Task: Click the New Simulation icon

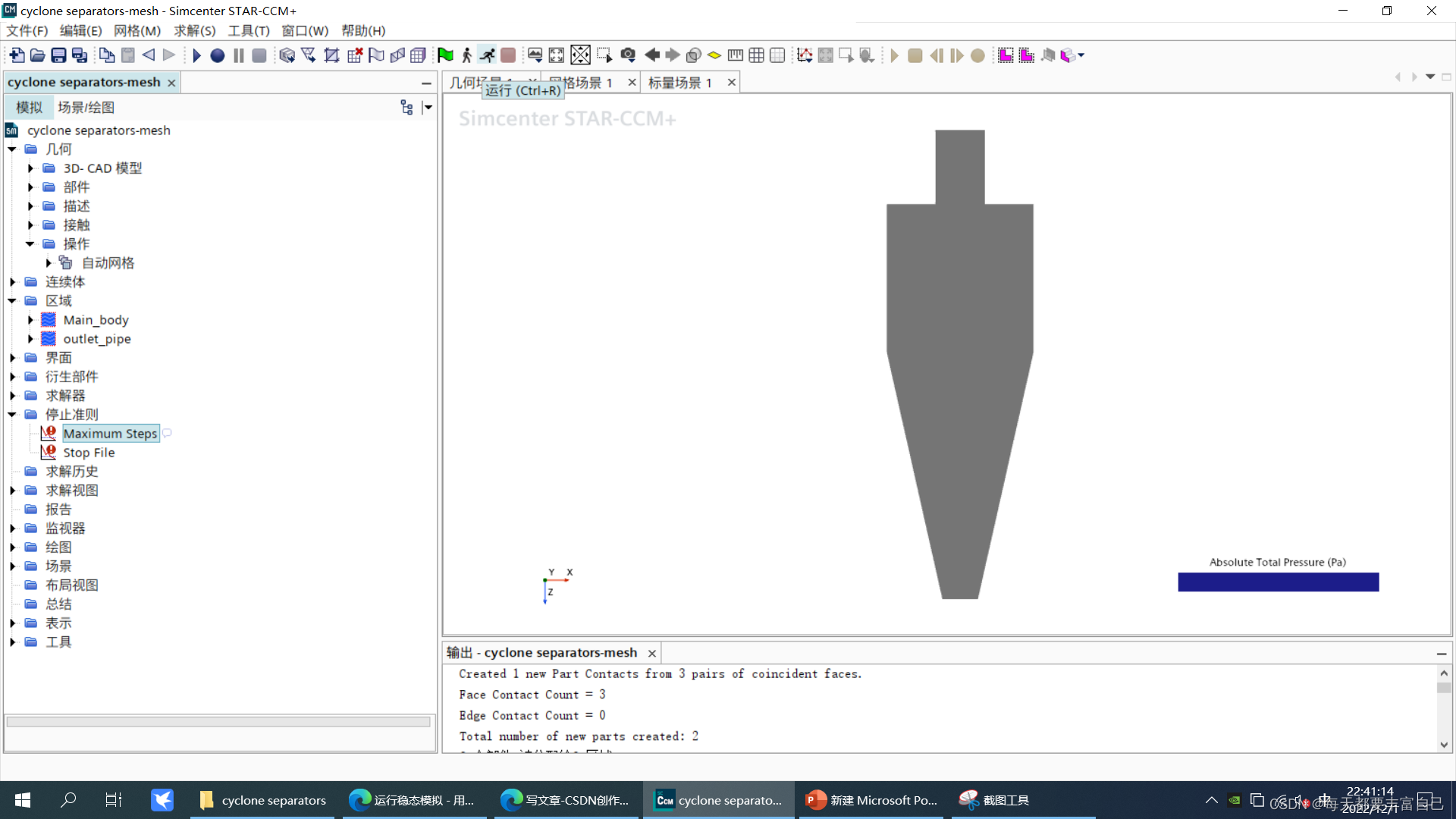Action: pos(17,55)
